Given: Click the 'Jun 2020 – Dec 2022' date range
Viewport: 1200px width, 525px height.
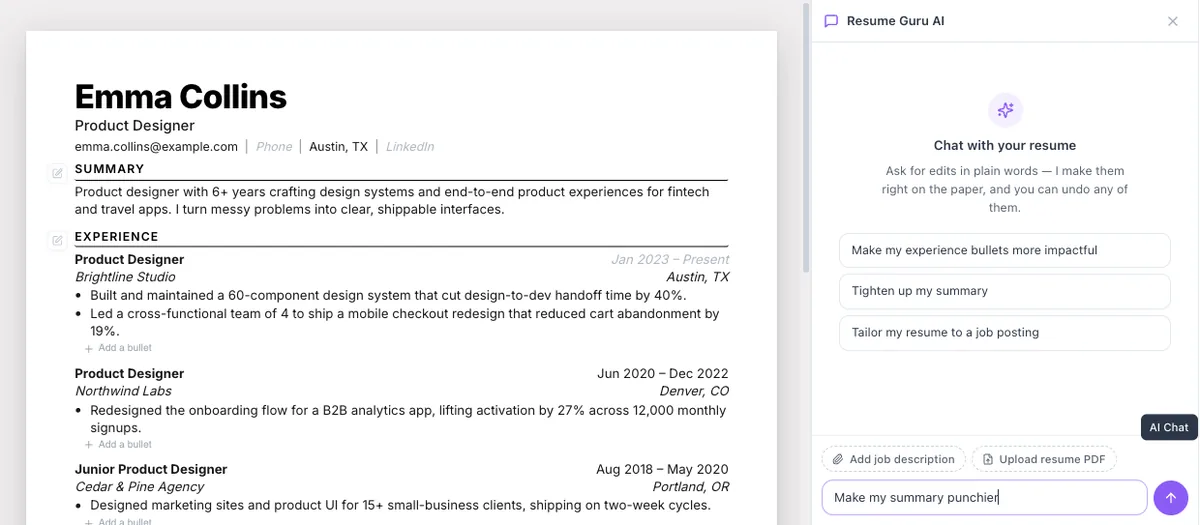Looking at the screenshot, I should tap(663, 373).
